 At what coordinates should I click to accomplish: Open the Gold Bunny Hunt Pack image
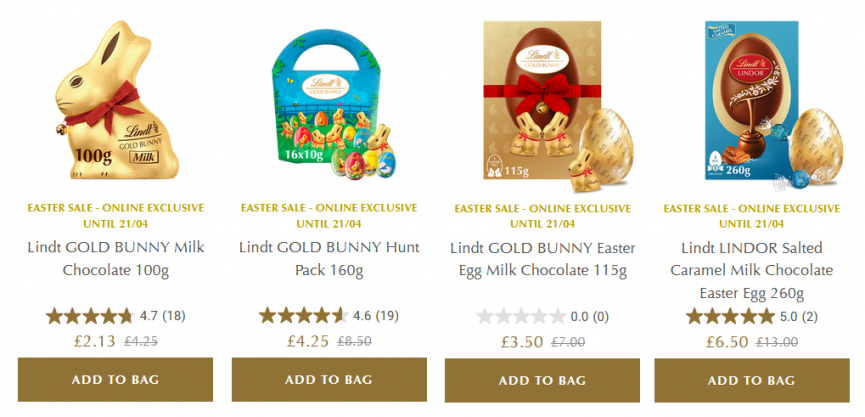(329, 103)
